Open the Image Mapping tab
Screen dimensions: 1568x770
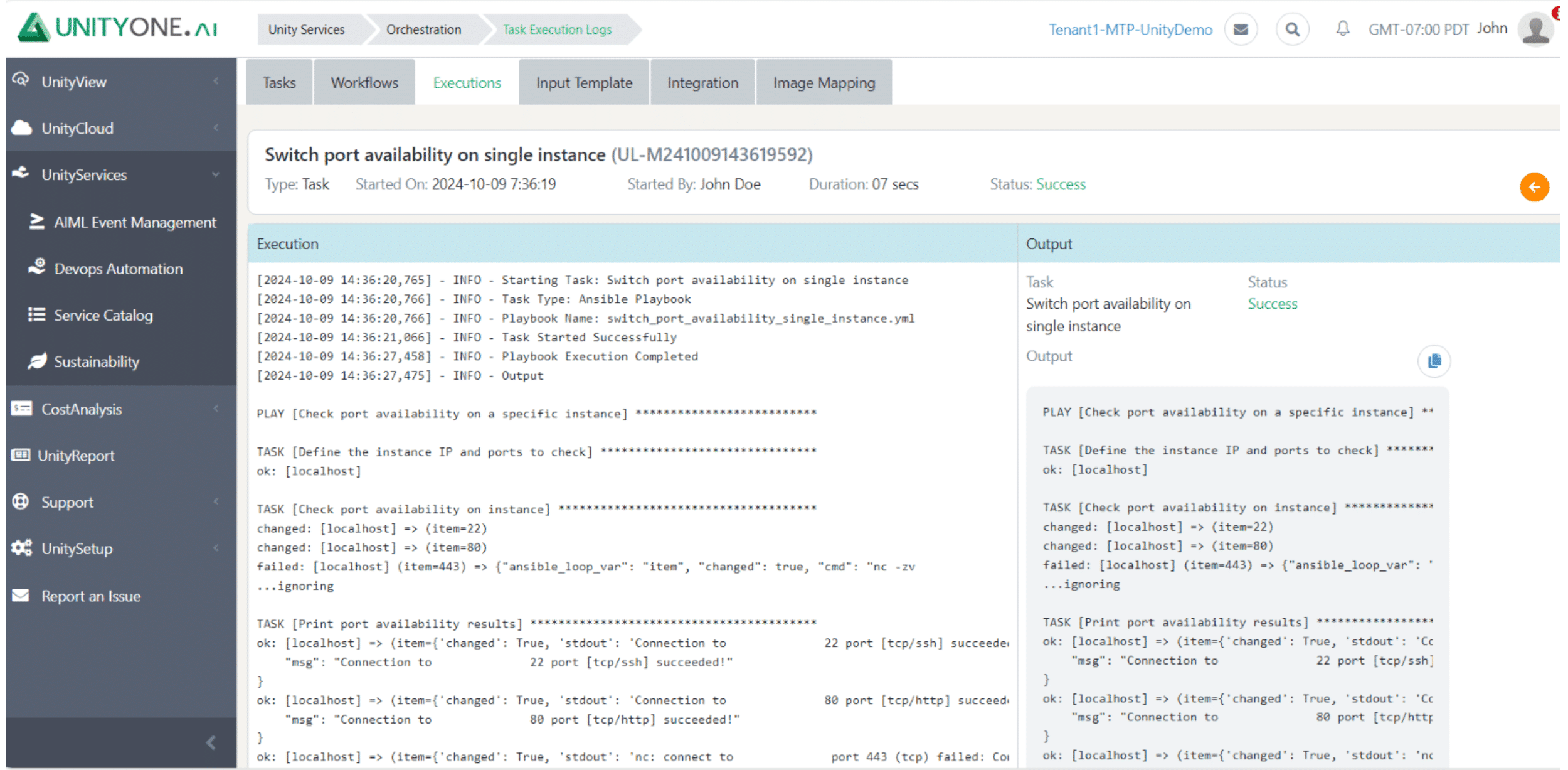point(824,82)
